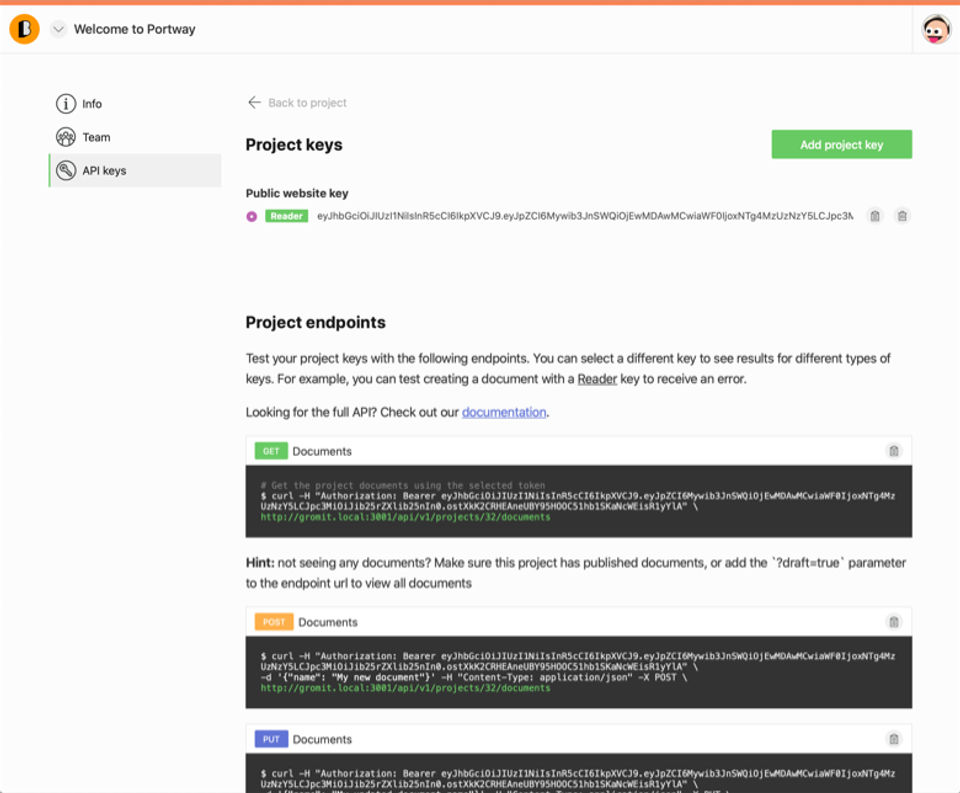Go back to project link

297,103
